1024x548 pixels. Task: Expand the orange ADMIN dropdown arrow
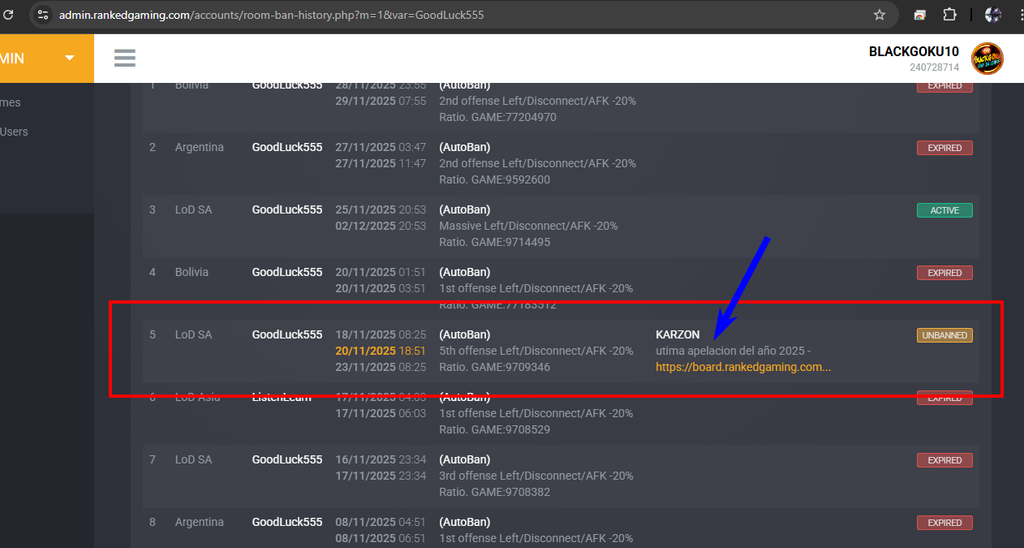(x=69, y=58)
